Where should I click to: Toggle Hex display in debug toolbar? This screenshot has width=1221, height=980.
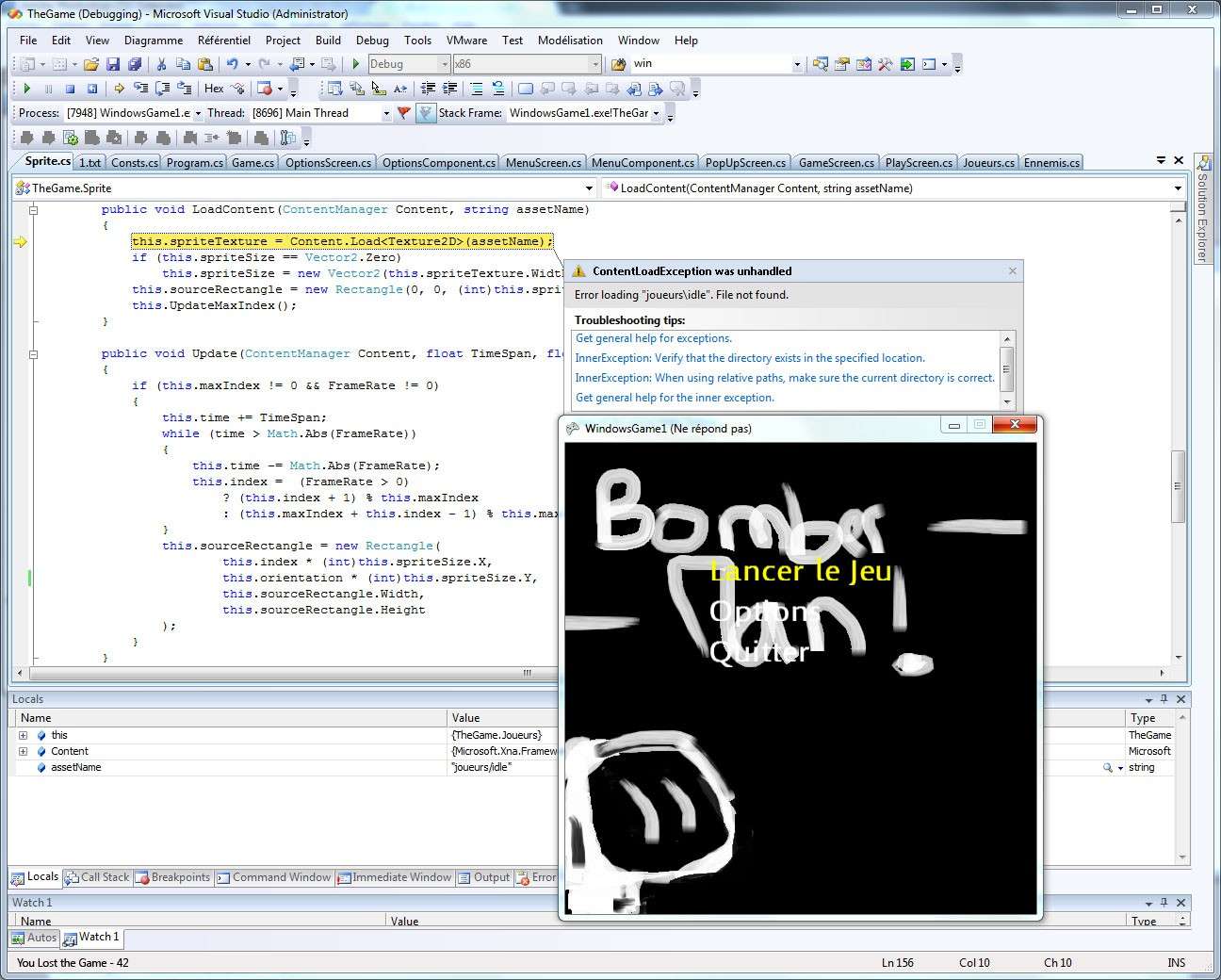point(214,89)
